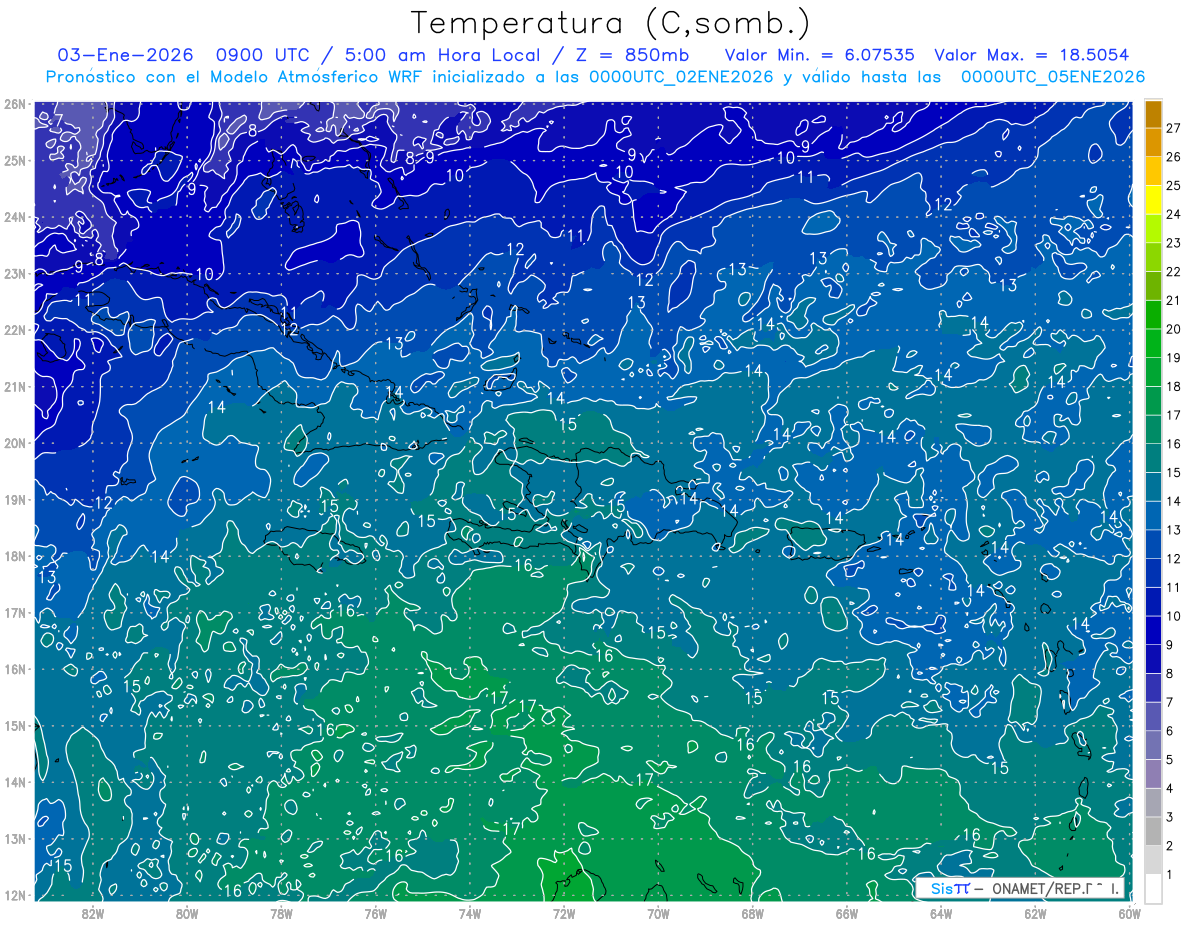
Task: Click the legend scale label '1'
Action: pos(1171,875)
